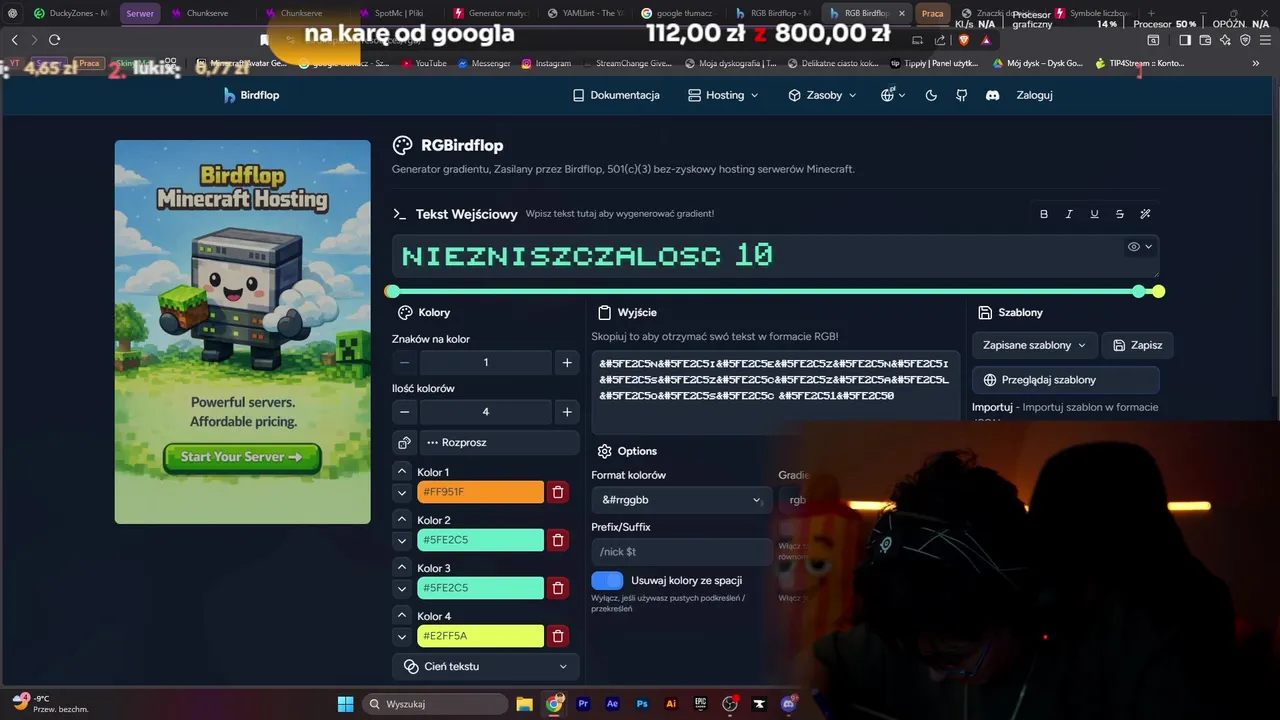Open the Discord icon in navbar
The width and height of the screenshot is (1280, 720).
[x=993, y=95]
